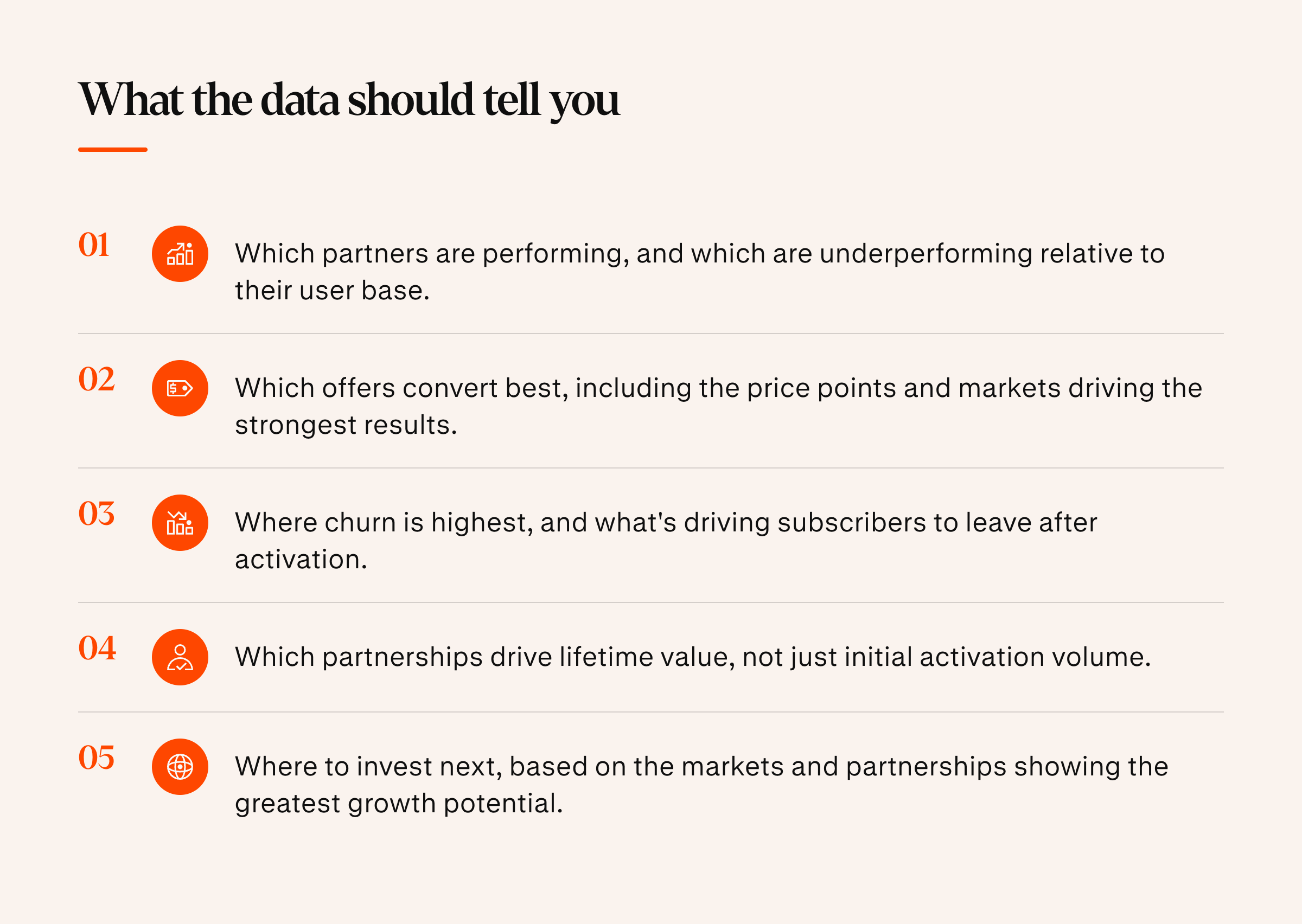Click the heading 'What the data should tell you'

[348, 100]
